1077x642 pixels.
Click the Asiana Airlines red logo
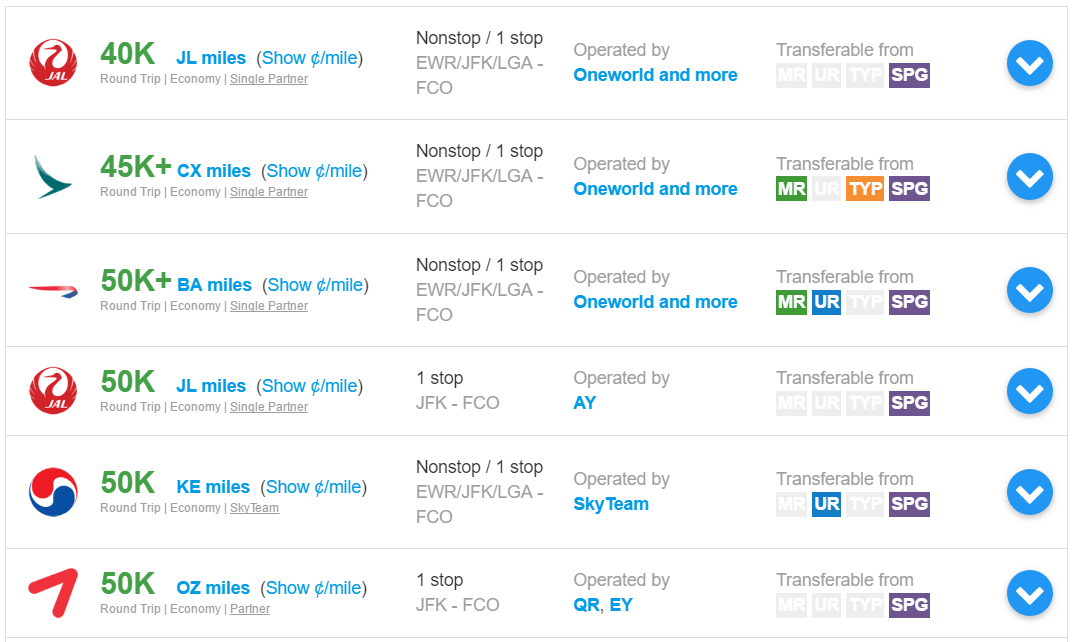[53, 592]
